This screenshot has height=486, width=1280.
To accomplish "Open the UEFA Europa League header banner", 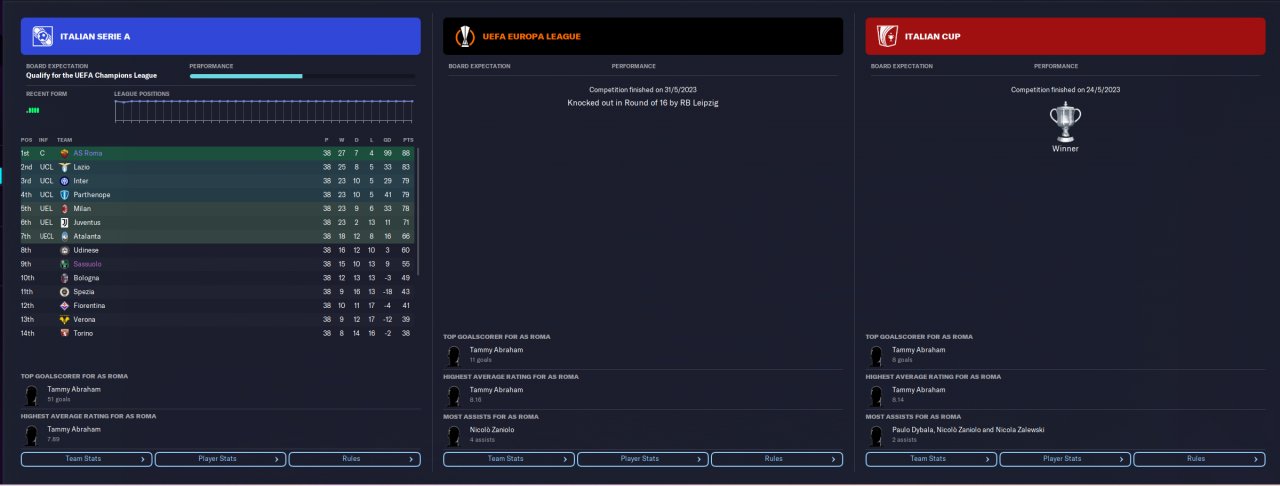I will (x=643, y=36).
